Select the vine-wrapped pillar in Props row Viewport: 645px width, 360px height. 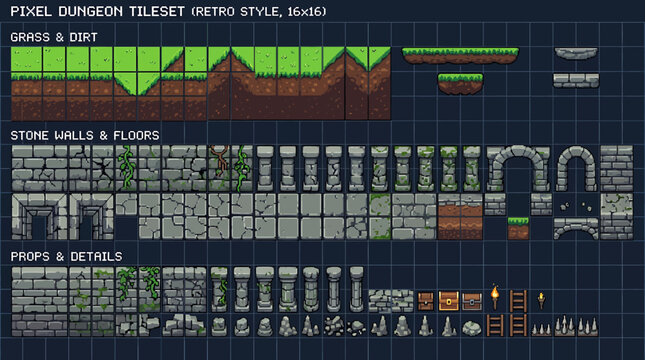(x=219, y=289)
